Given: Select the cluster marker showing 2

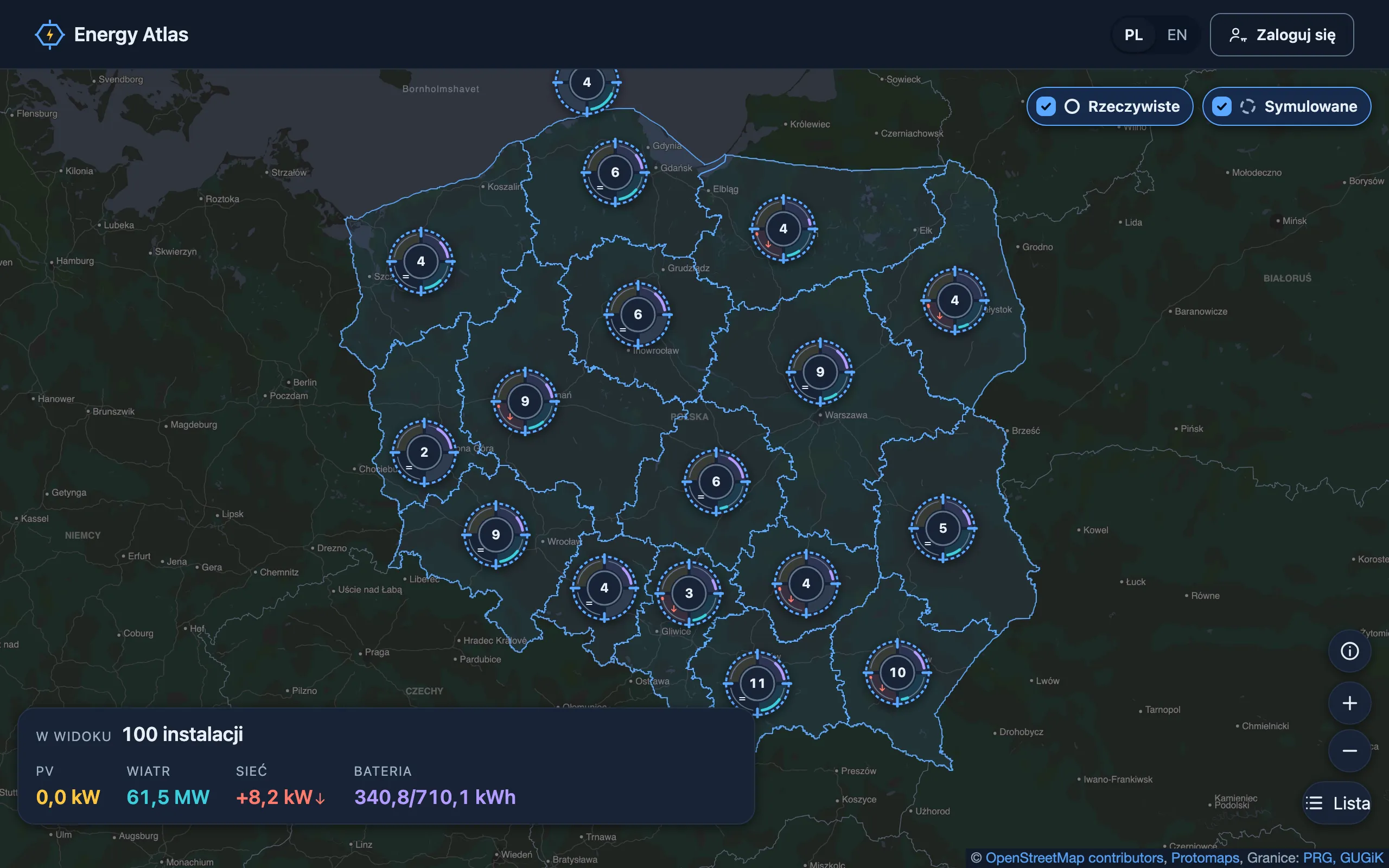Looking at the screenshot, I should pyautogui.click(x=424, y=452).
